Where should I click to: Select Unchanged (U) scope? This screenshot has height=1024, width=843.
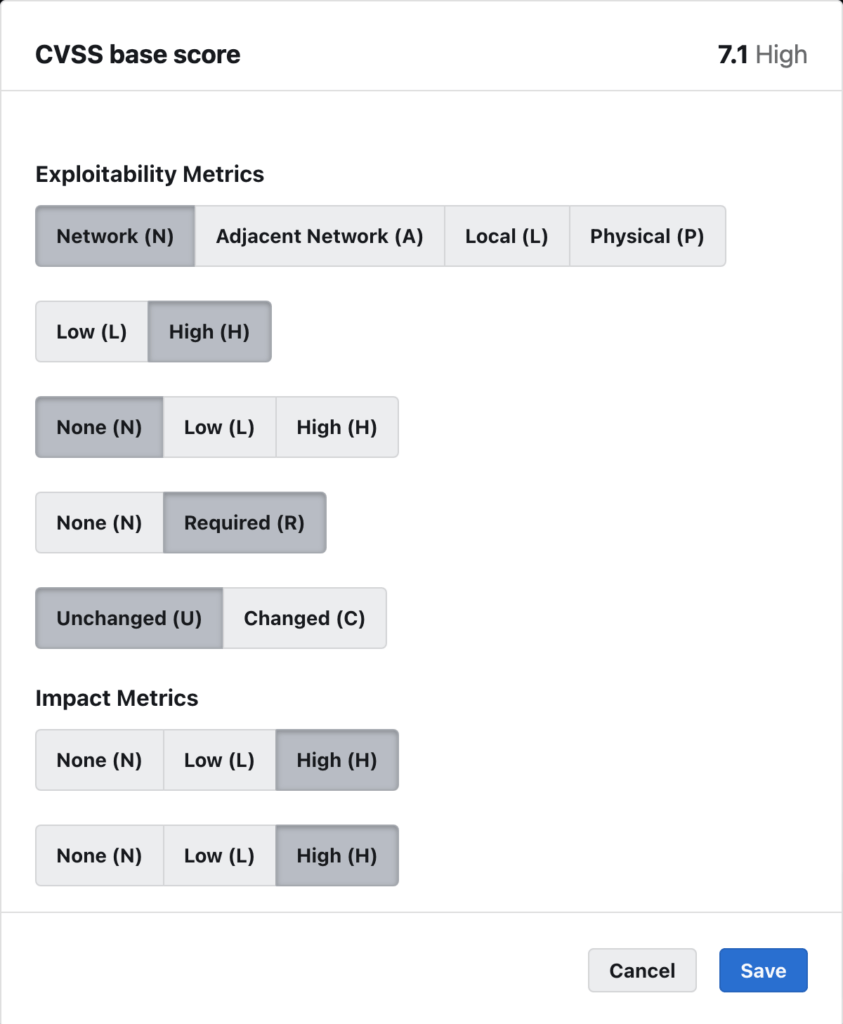pyautogui.click(x=129, y=618)
